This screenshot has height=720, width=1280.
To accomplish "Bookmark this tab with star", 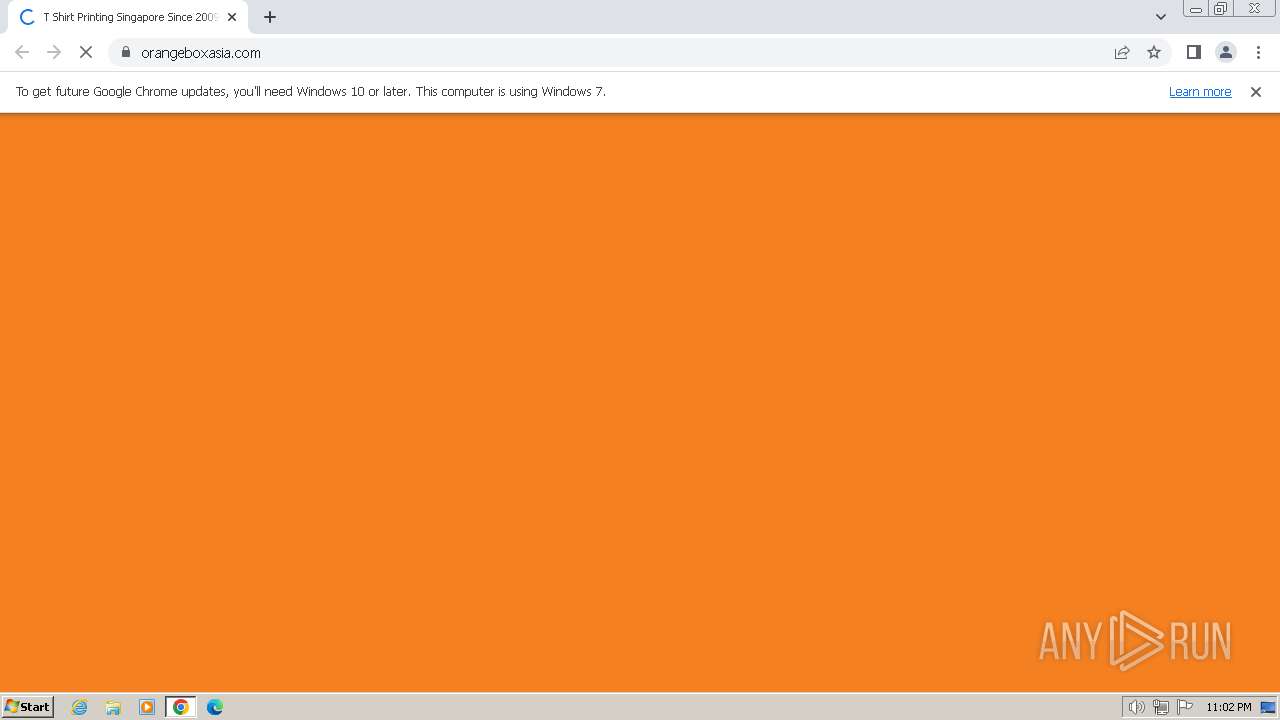I will [1154, 52].
